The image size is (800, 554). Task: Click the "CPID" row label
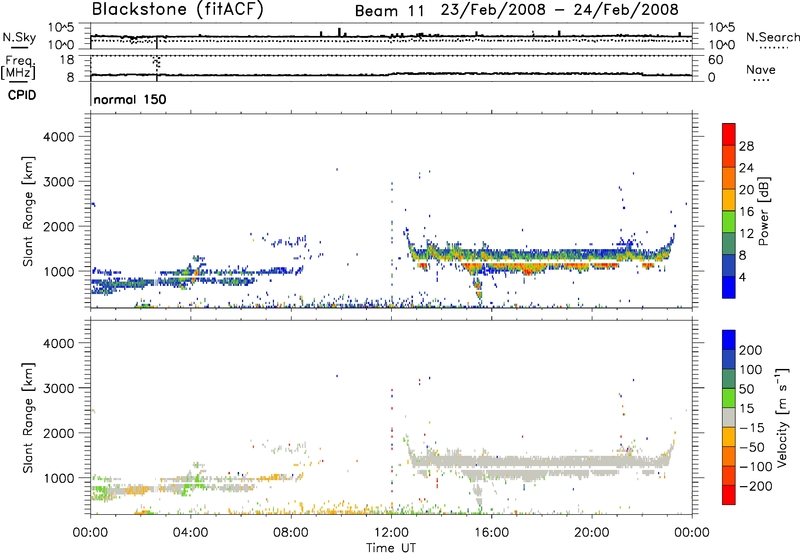coord(22,95)
